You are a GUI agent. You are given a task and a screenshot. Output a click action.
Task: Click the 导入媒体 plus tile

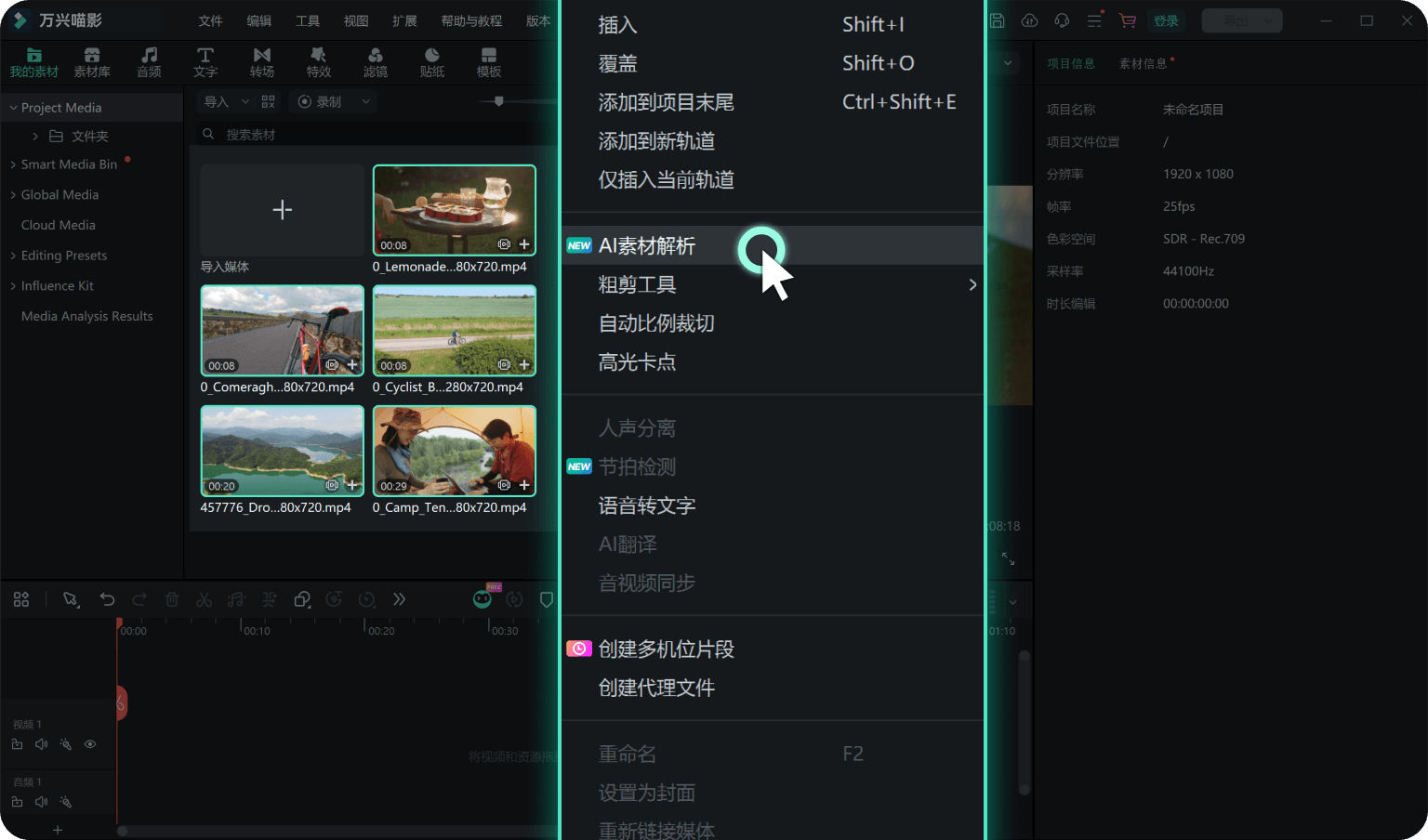click(x=283, y=210)
